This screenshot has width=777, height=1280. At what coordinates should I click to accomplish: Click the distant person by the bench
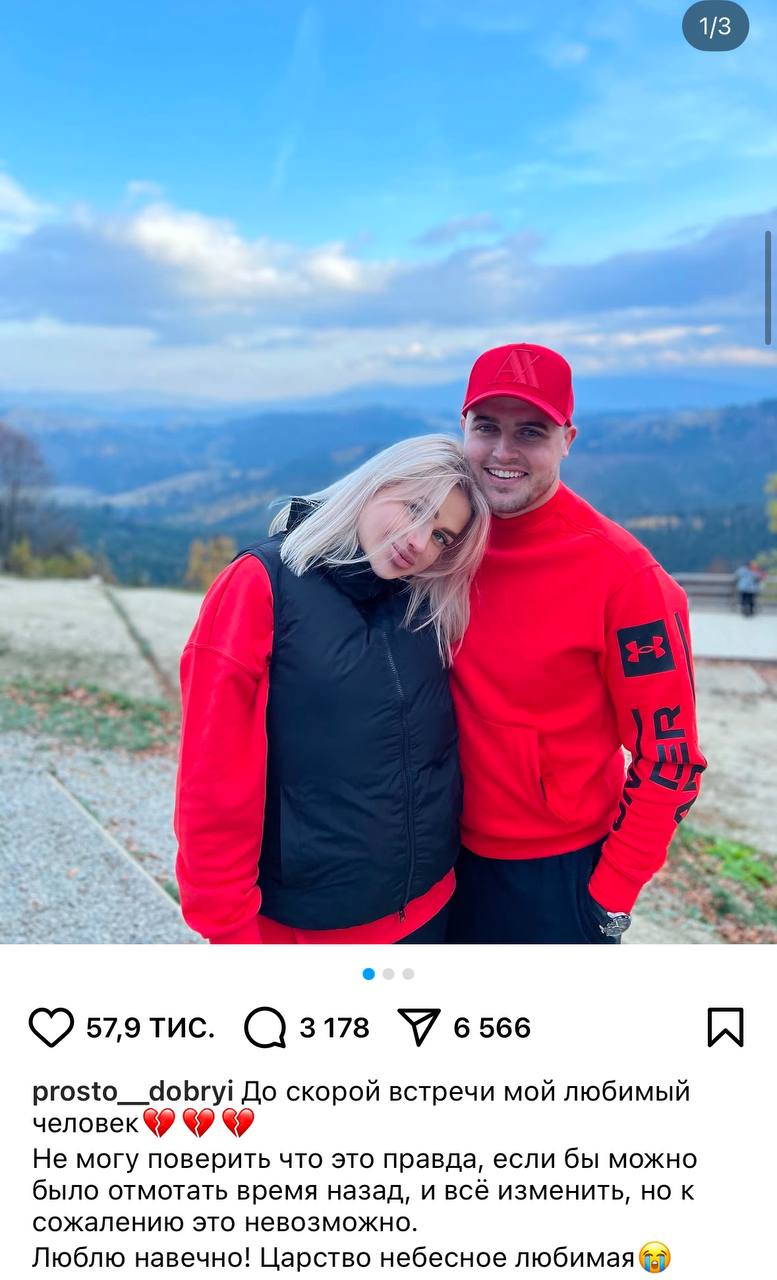click(747, 588)
